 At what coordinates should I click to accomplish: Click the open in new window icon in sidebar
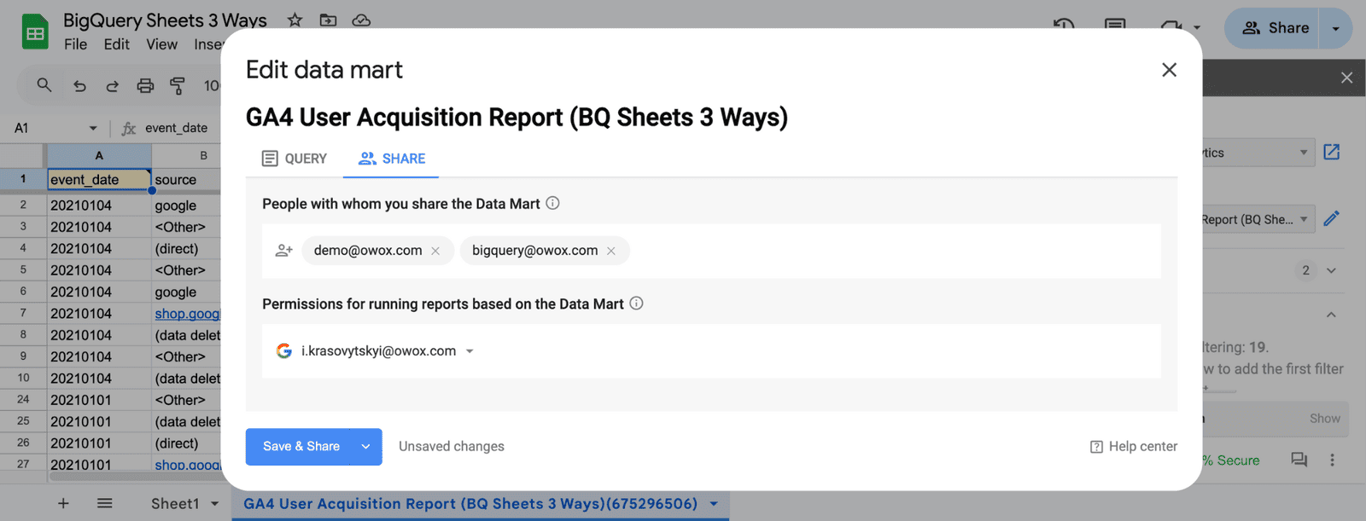pos(1331,152)
